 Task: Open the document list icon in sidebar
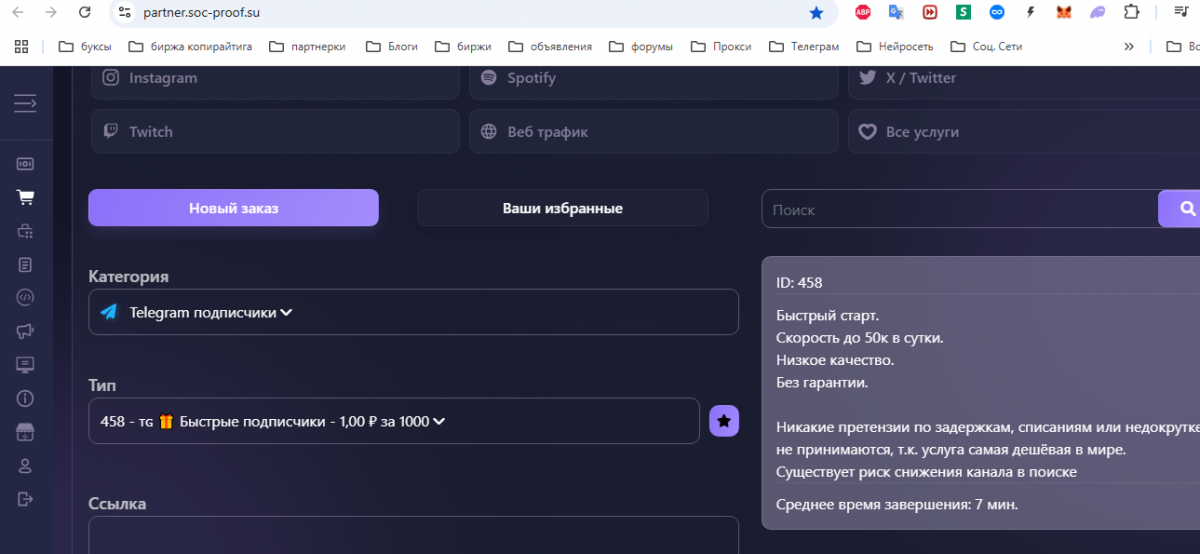(x=25, y=265)
